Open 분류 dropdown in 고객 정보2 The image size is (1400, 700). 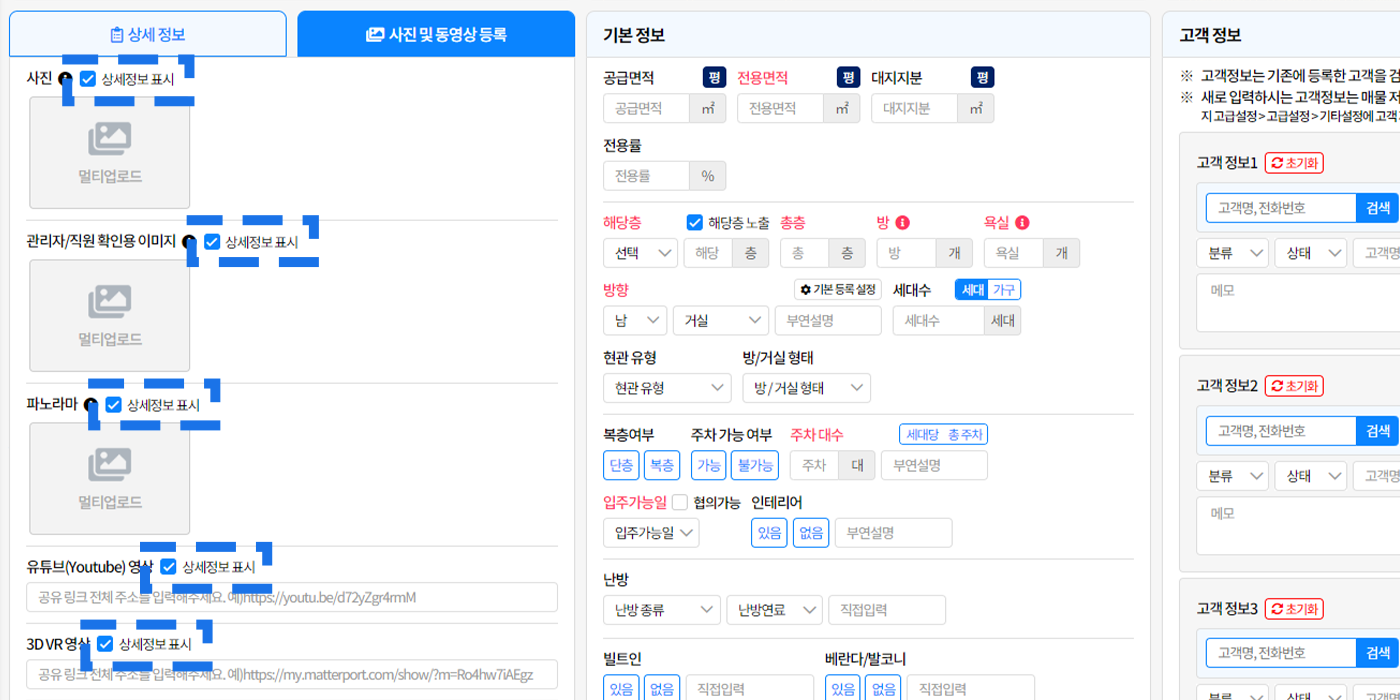pyautogui.click(x=1232, y=476)
